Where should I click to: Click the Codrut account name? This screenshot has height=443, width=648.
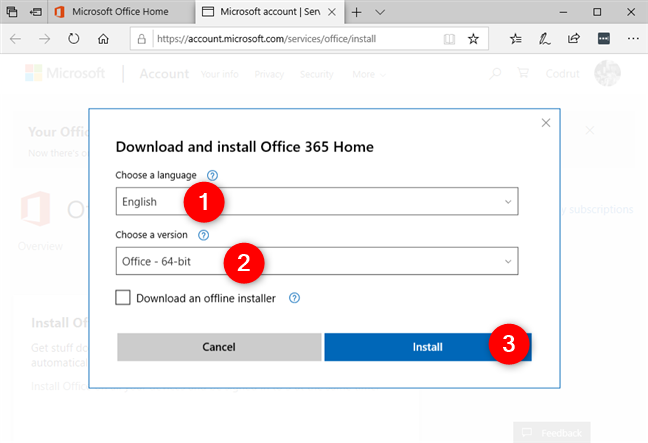562,74
